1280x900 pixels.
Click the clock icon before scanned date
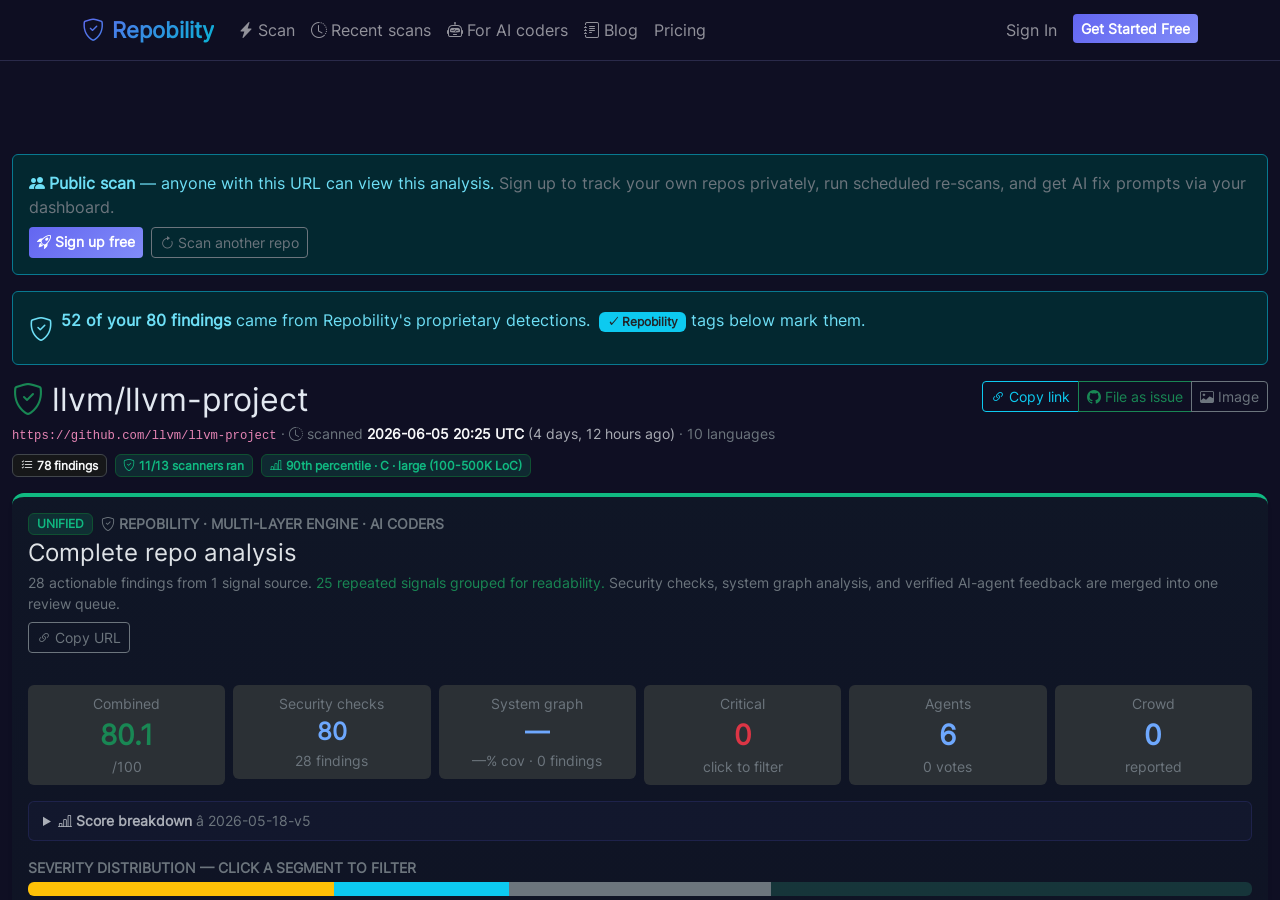296,434
